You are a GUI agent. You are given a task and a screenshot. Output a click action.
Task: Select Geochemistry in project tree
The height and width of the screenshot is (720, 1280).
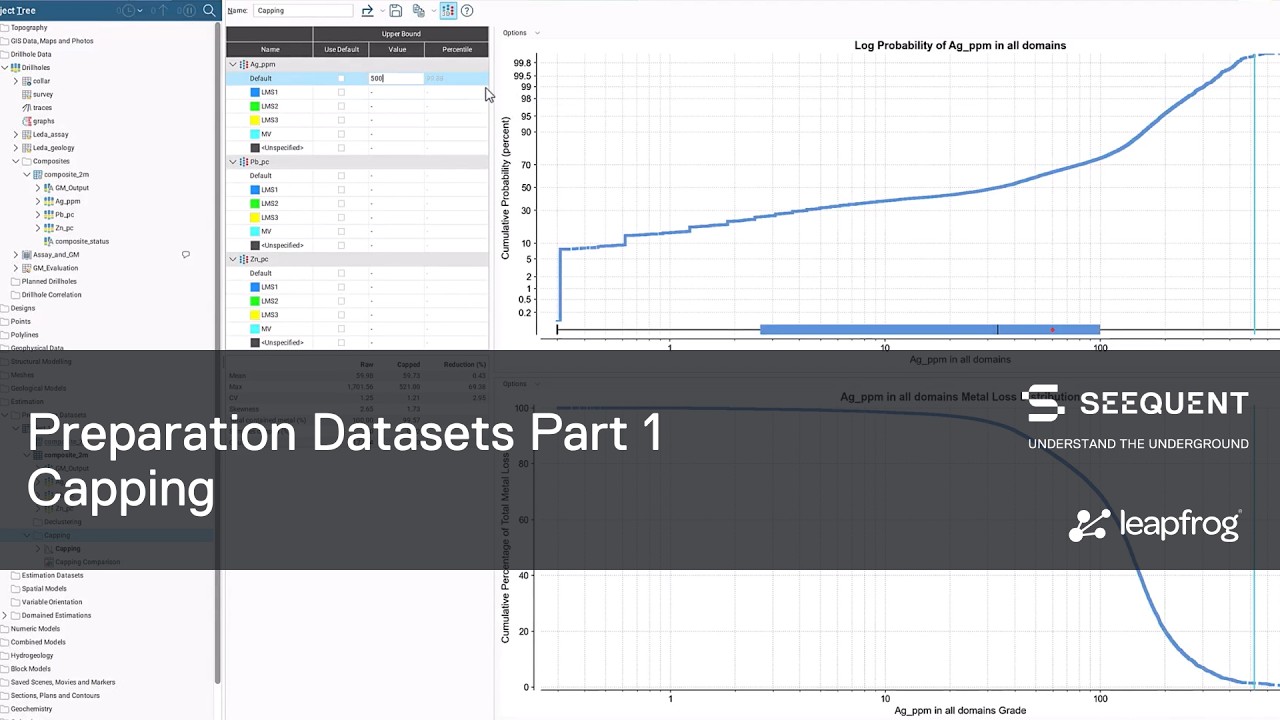31,709
